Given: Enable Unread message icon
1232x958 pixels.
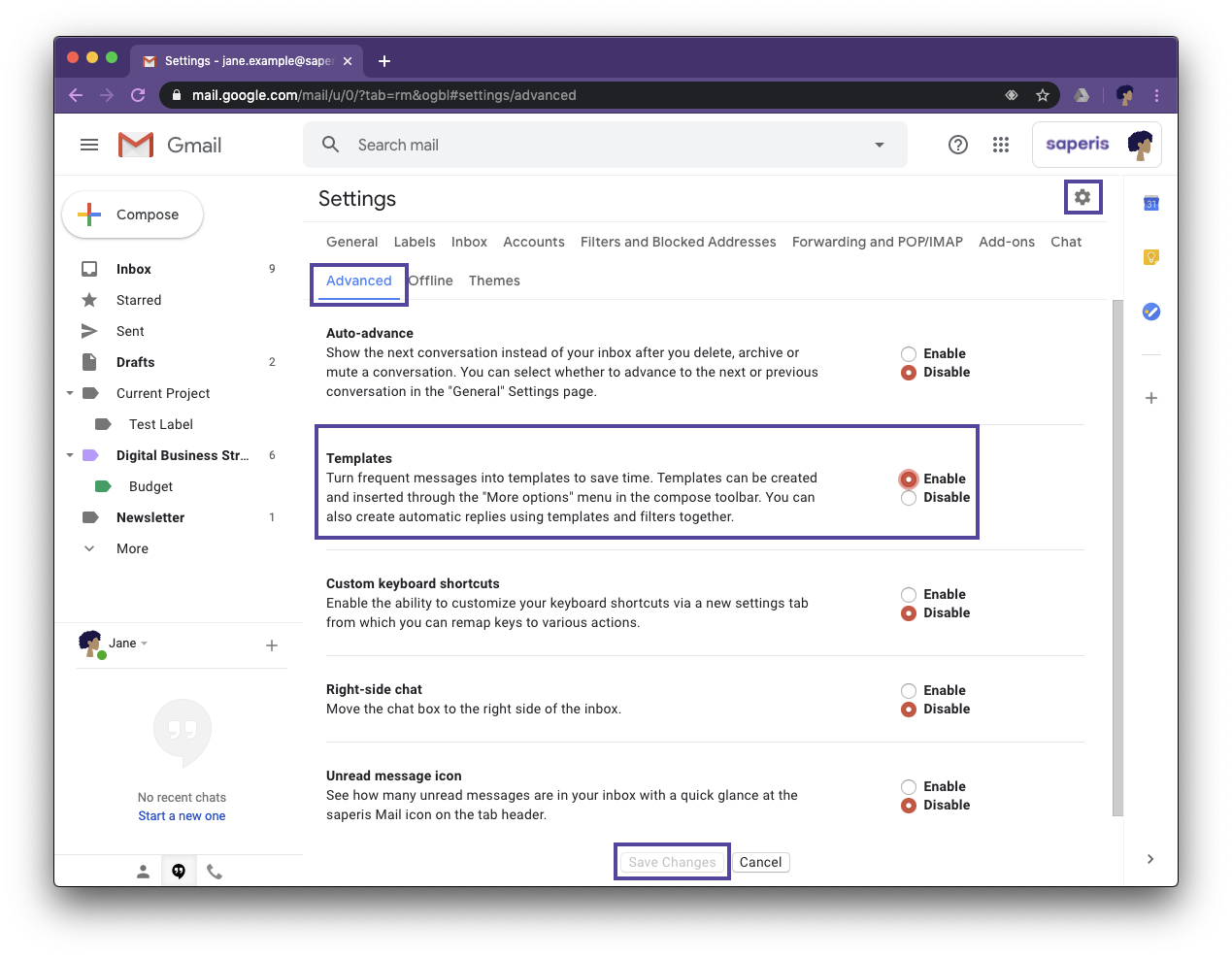Looking at the screenshot, I should point(909,787).
